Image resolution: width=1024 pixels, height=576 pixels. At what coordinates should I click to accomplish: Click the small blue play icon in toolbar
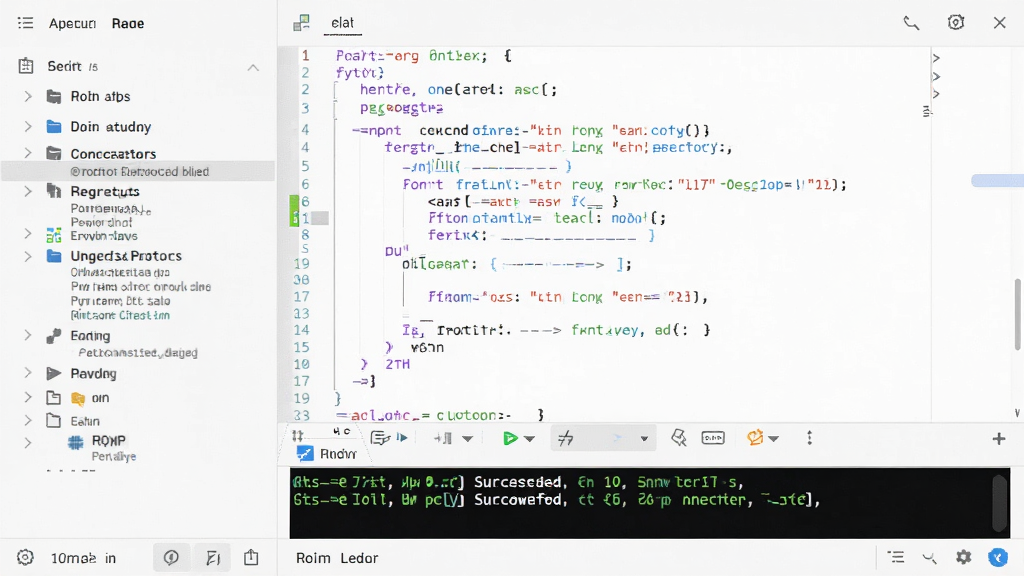pyautogui.click(x=402, y=438)
